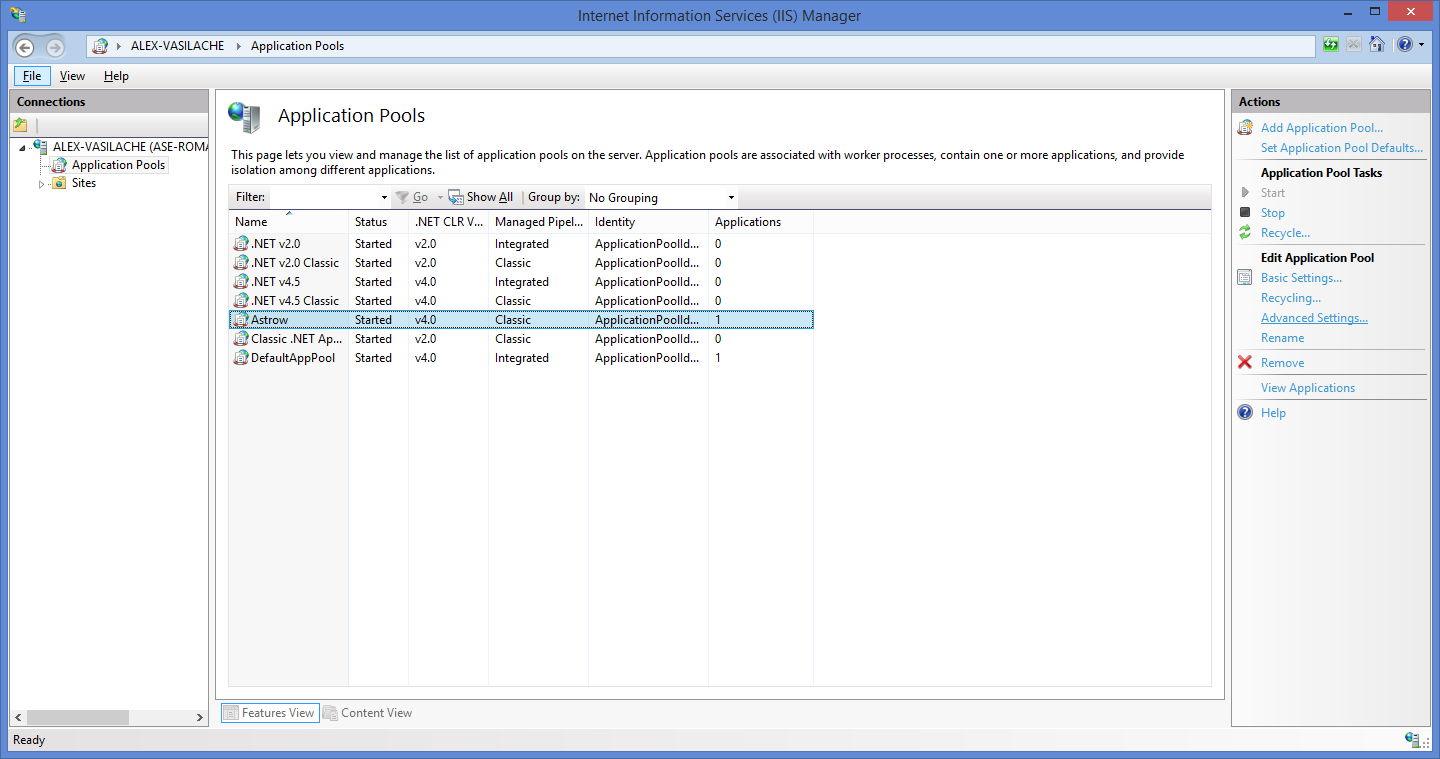Click the Stop application pool icon
The width and height of the screenshot is (1440, 759).
[1245, 212]
